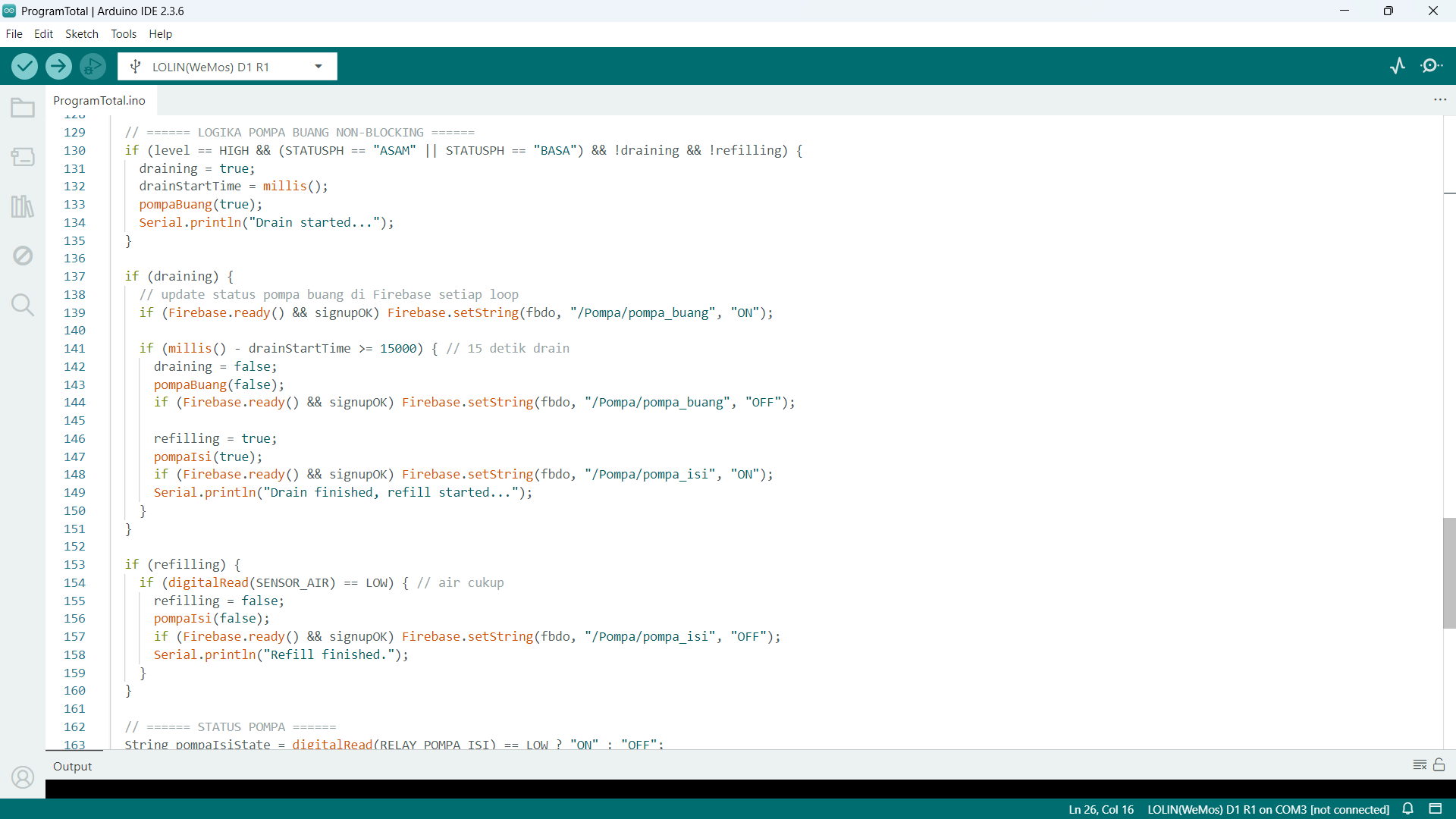Image resolution: width=1456 pixels, height=819 pixels.
Task: Open the Serial Monitor
Action: click(1432, 66)
